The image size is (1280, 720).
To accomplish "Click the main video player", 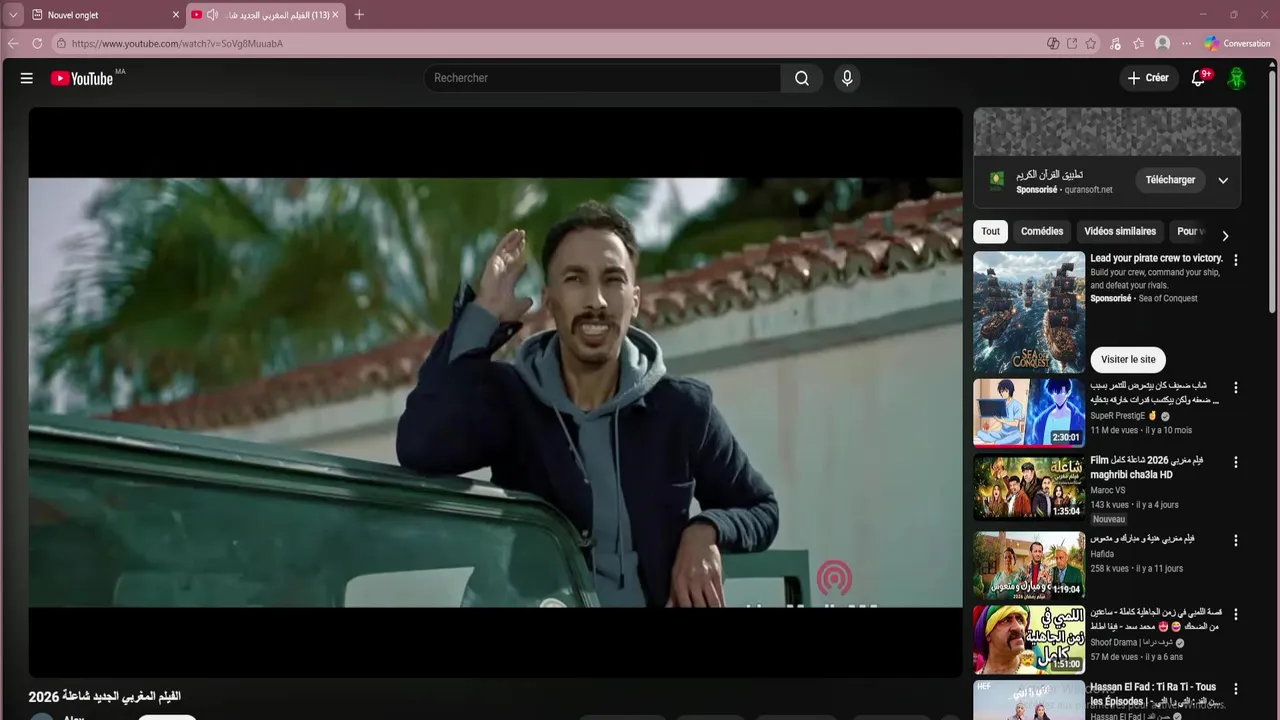I will pyautogui.click(x=495, y=392).
